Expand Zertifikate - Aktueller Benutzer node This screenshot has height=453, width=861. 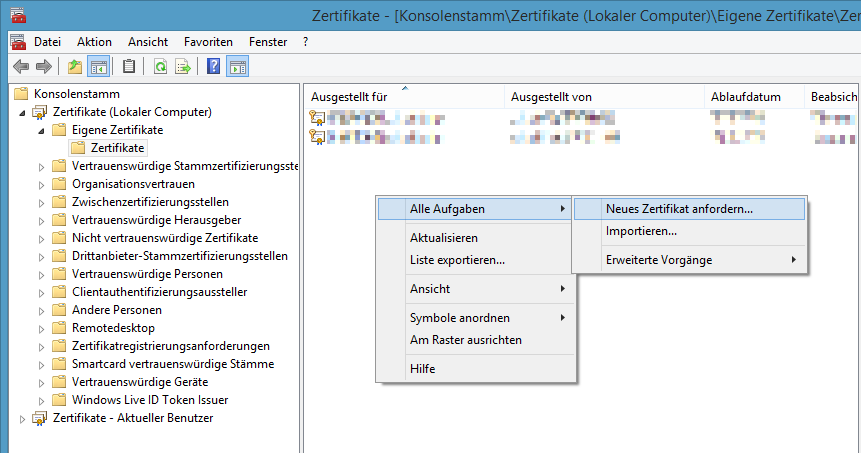[x=23, y=418]
